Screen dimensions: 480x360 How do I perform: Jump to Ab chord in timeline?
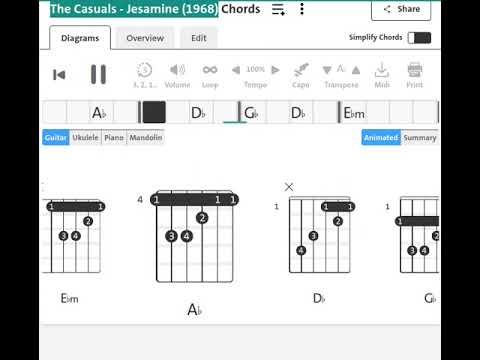[x=99, y=113]
